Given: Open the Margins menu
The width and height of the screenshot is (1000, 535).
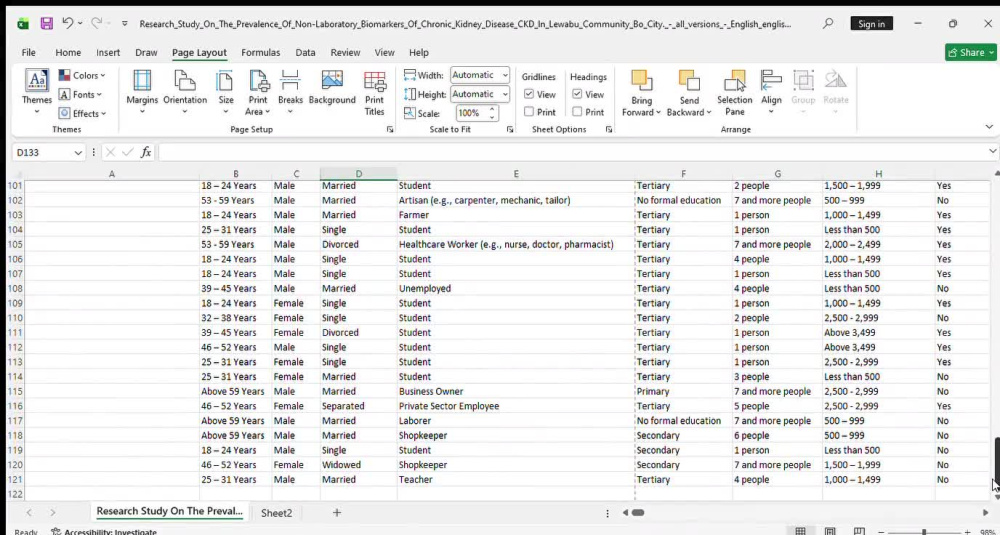Looking at the screenshot, I should pos(142,92).
